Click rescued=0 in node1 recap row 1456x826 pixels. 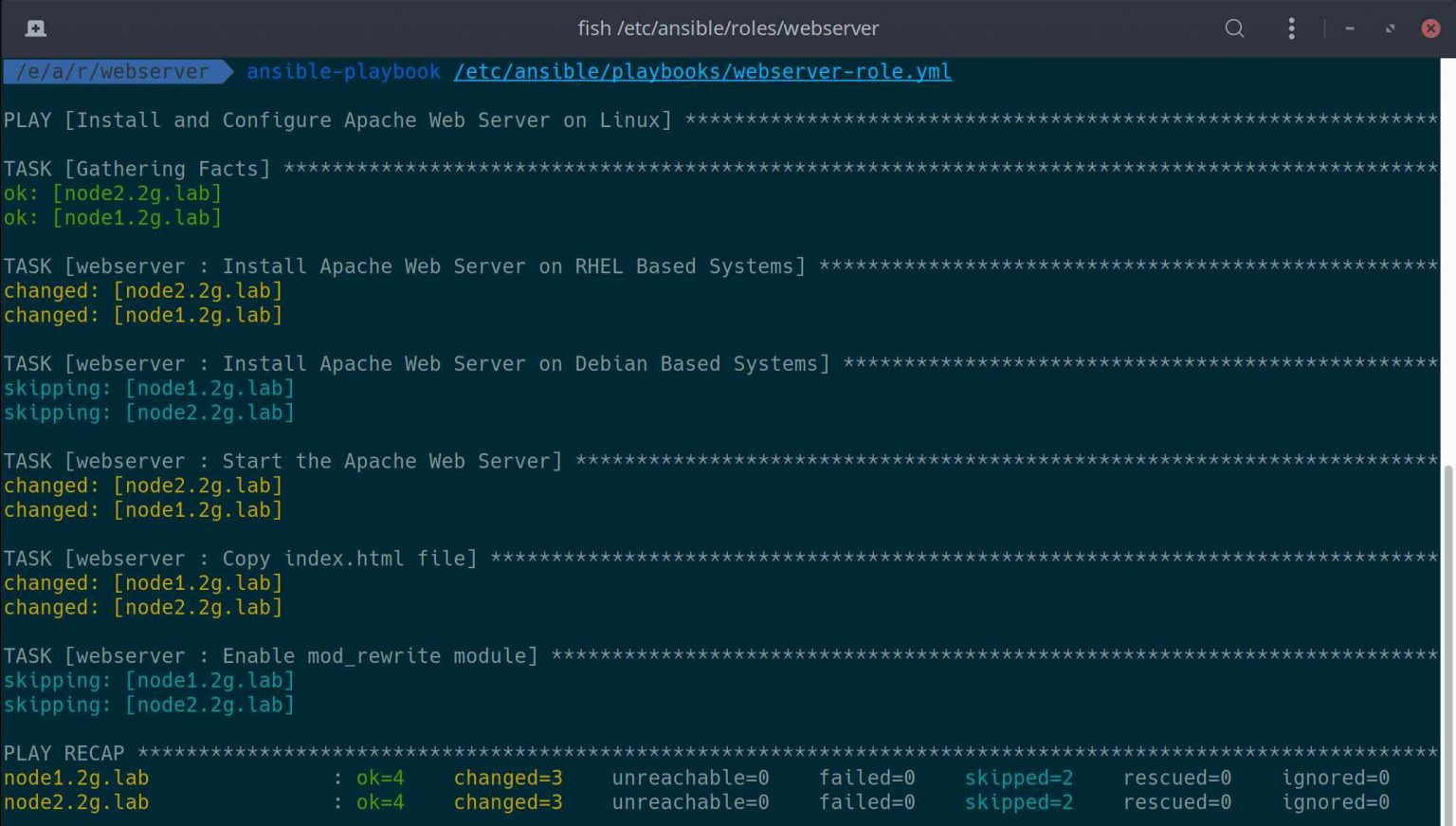[1177, 778]
